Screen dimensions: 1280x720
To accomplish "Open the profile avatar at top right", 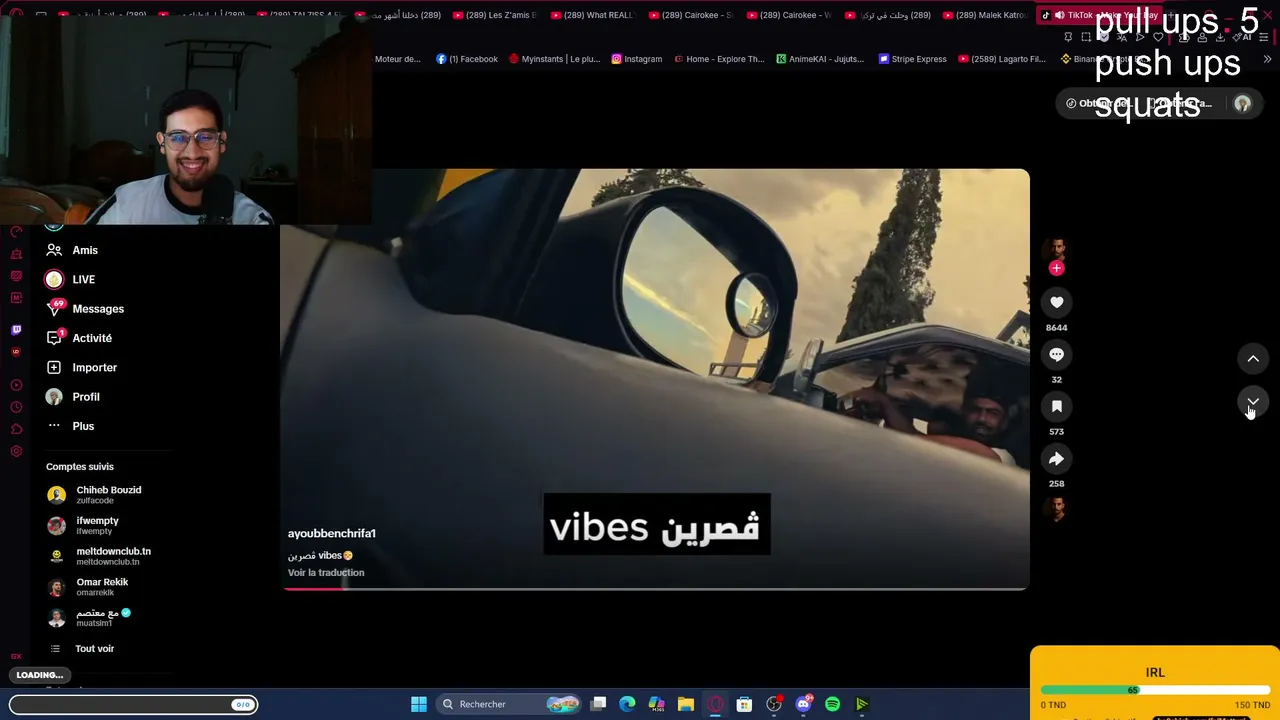I will [x=1242, y=104].
